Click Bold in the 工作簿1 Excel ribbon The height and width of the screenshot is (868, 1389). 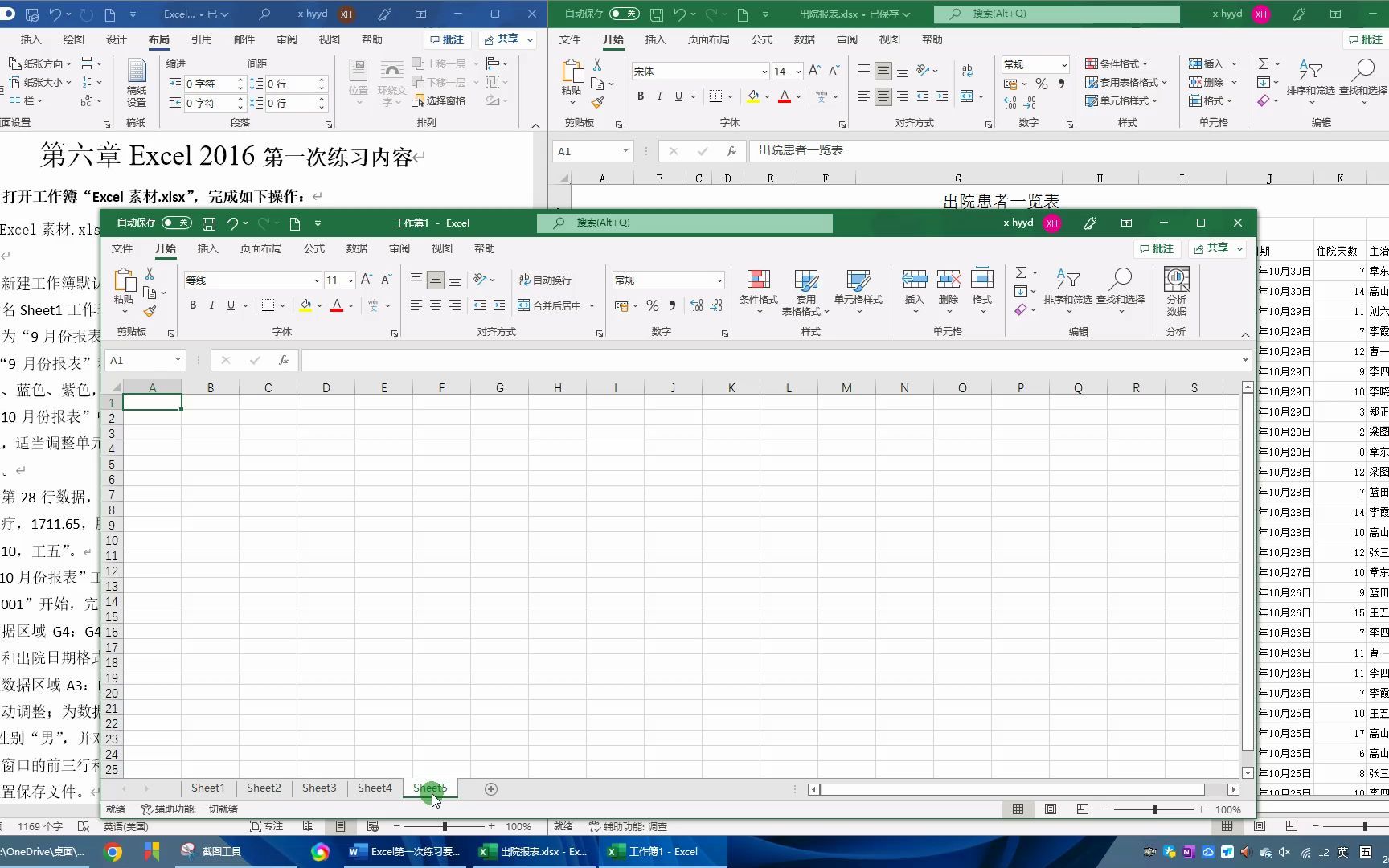[193, 305]
